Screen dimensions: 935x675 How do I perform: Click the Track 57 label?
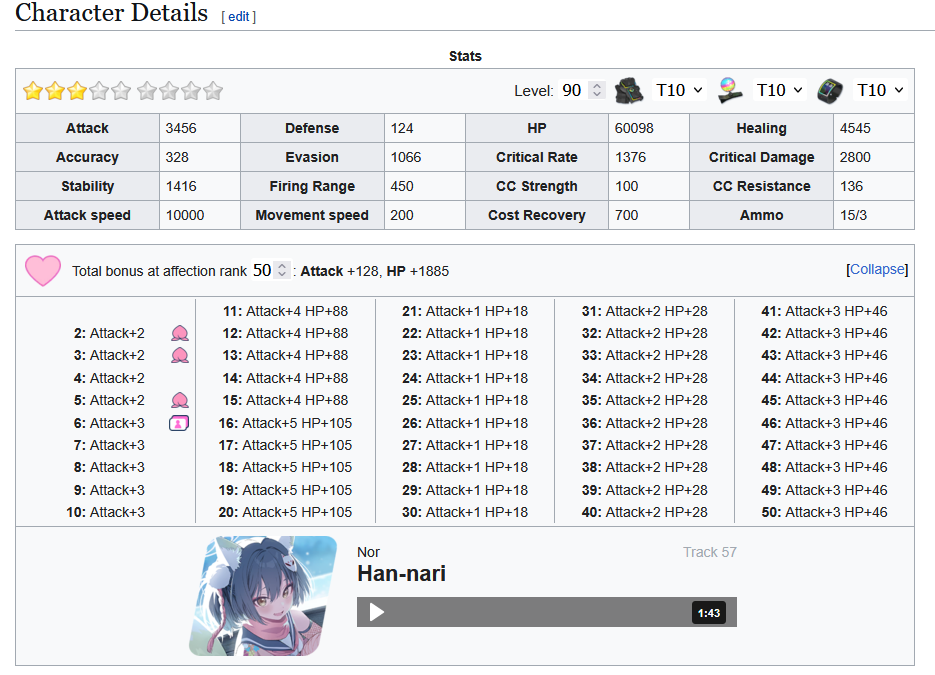pos(710,552)
